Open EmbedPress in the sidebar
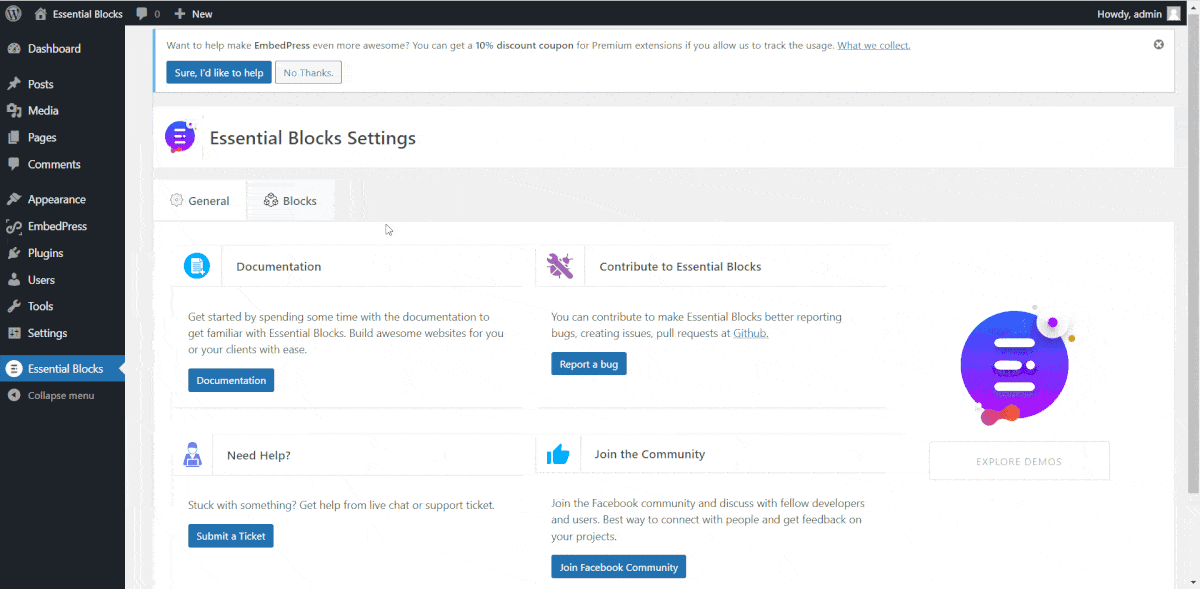The width and height of the screenshot is (1200, 589). (x=62, y=226)
